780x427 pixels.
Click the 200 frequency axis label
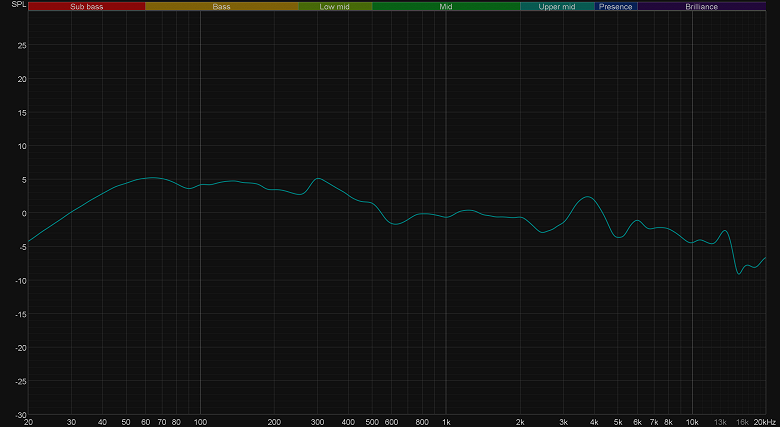click(274, 422)
